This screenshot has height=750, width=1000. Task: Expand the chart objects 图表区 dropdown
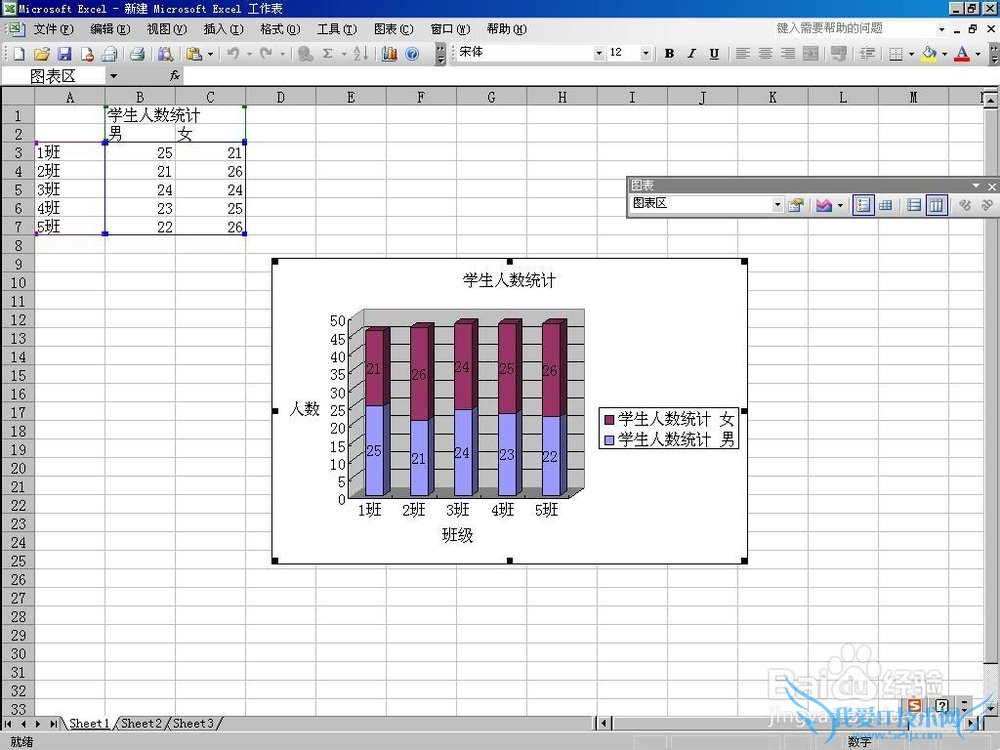[x=777, y=205]
